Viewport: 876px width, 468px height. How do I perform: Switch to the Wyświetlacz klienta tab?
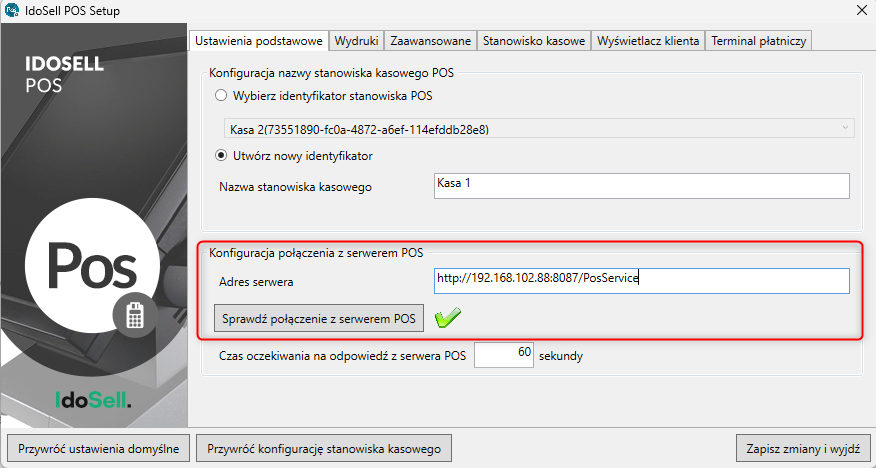(x=648, y=41)
